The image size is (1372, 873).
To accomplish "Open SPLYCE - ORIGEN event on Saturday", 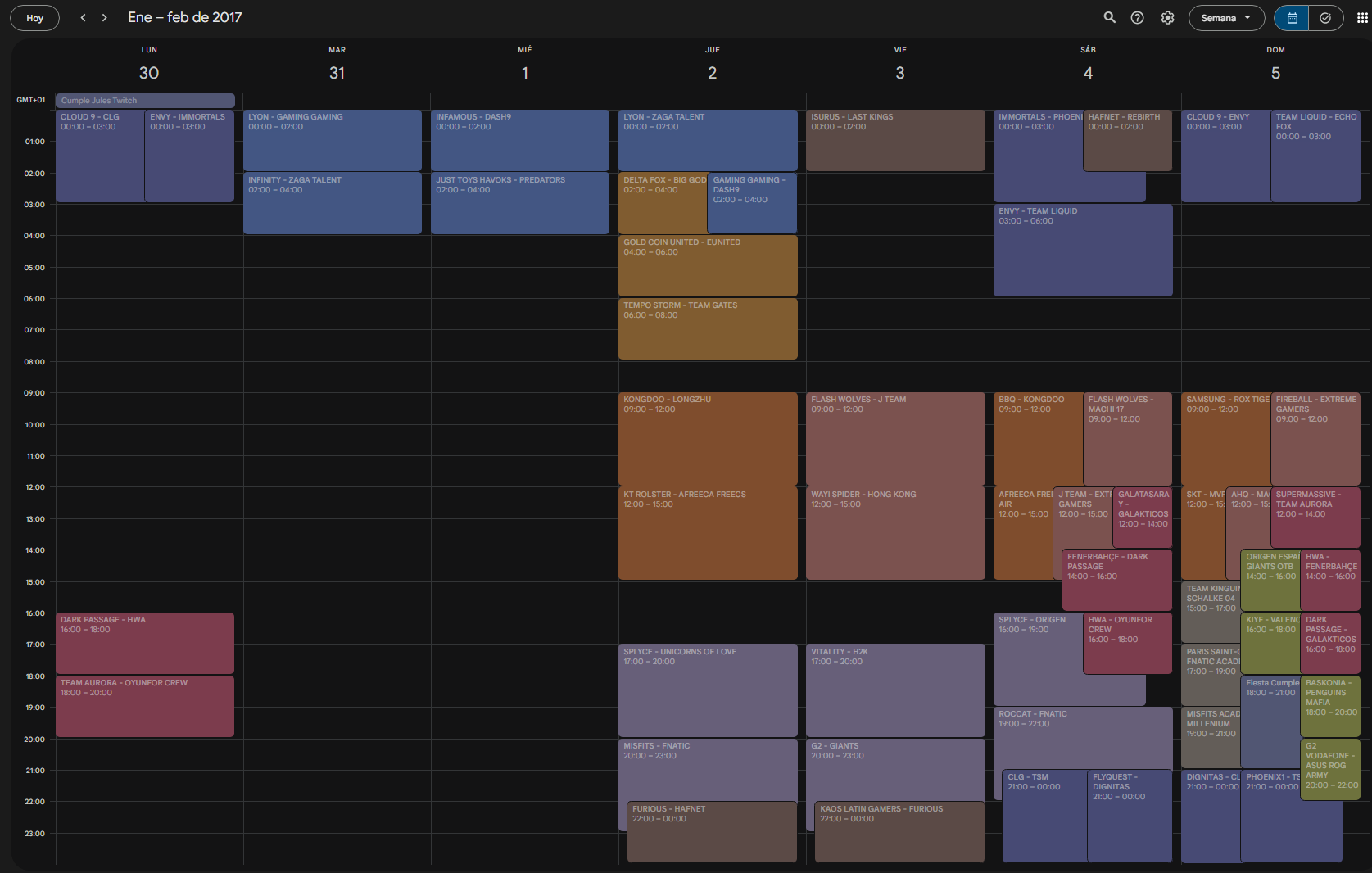I will point(1038,659).
